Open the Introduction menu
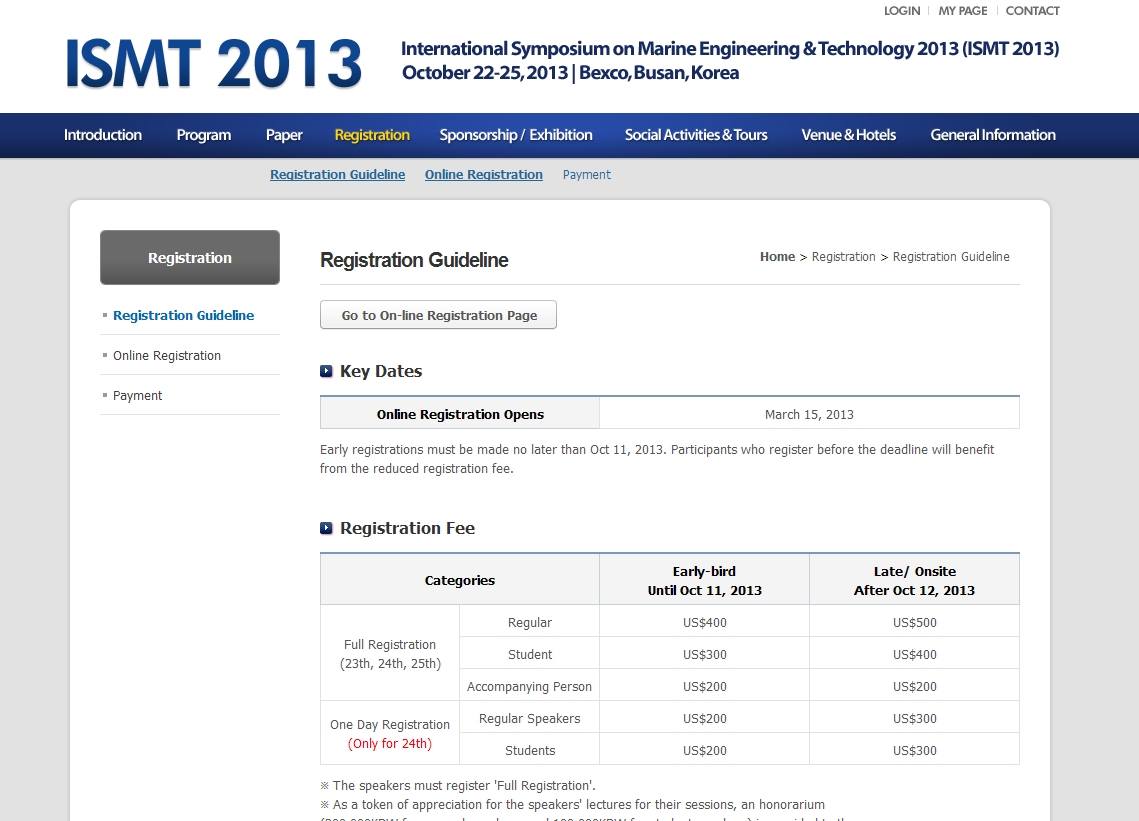The width and height of the screenshot is (1139, 821). 102,135
